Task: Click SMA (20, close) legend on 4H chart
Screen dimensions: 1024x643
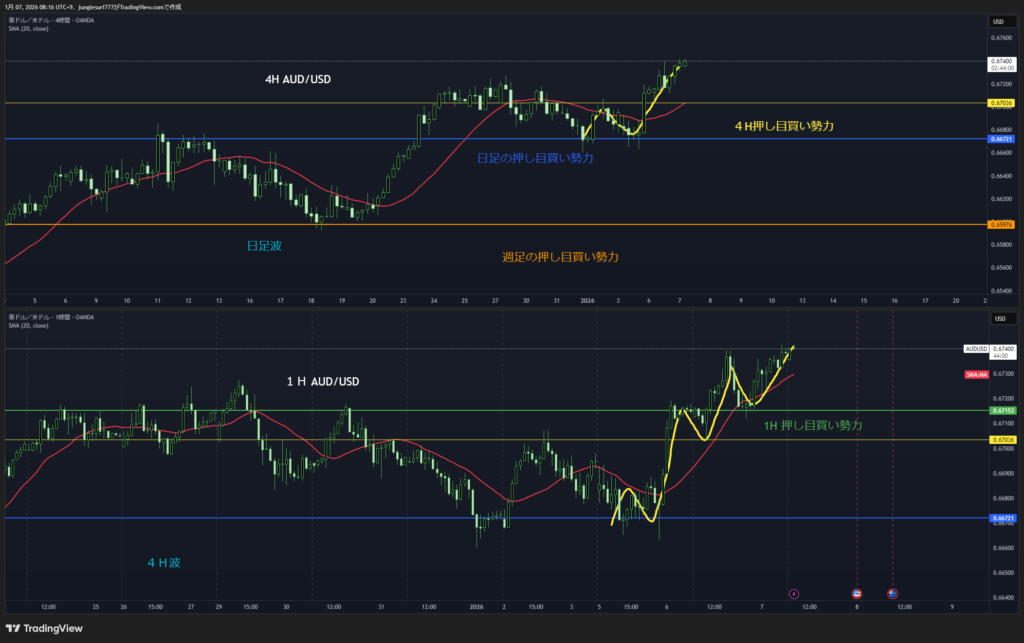Action: [x=30, y=28]
